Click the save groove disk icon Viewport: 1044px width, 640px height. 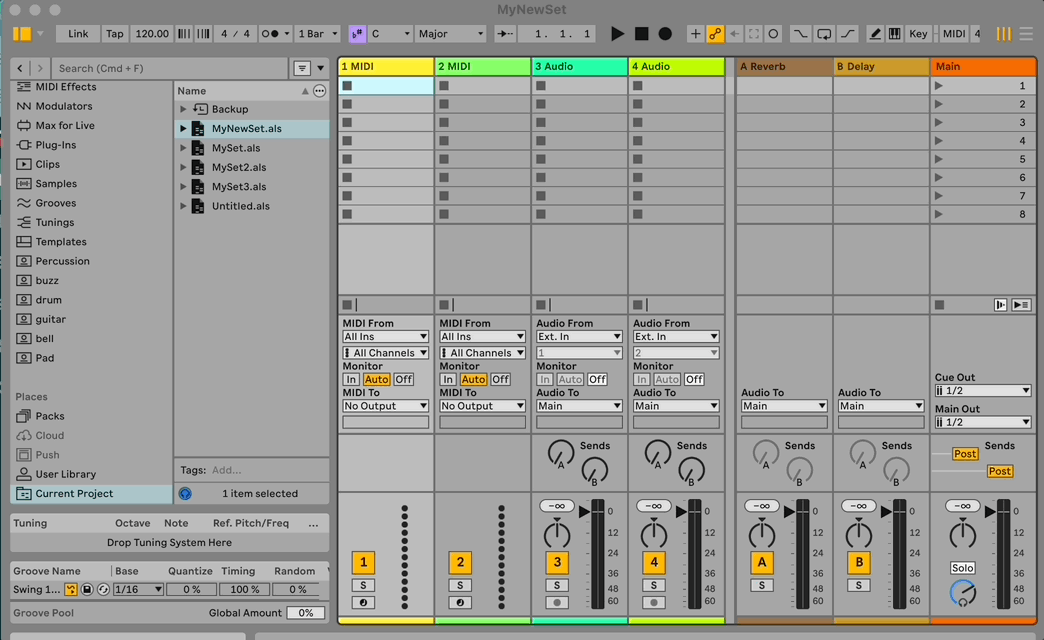pos(87,590)
